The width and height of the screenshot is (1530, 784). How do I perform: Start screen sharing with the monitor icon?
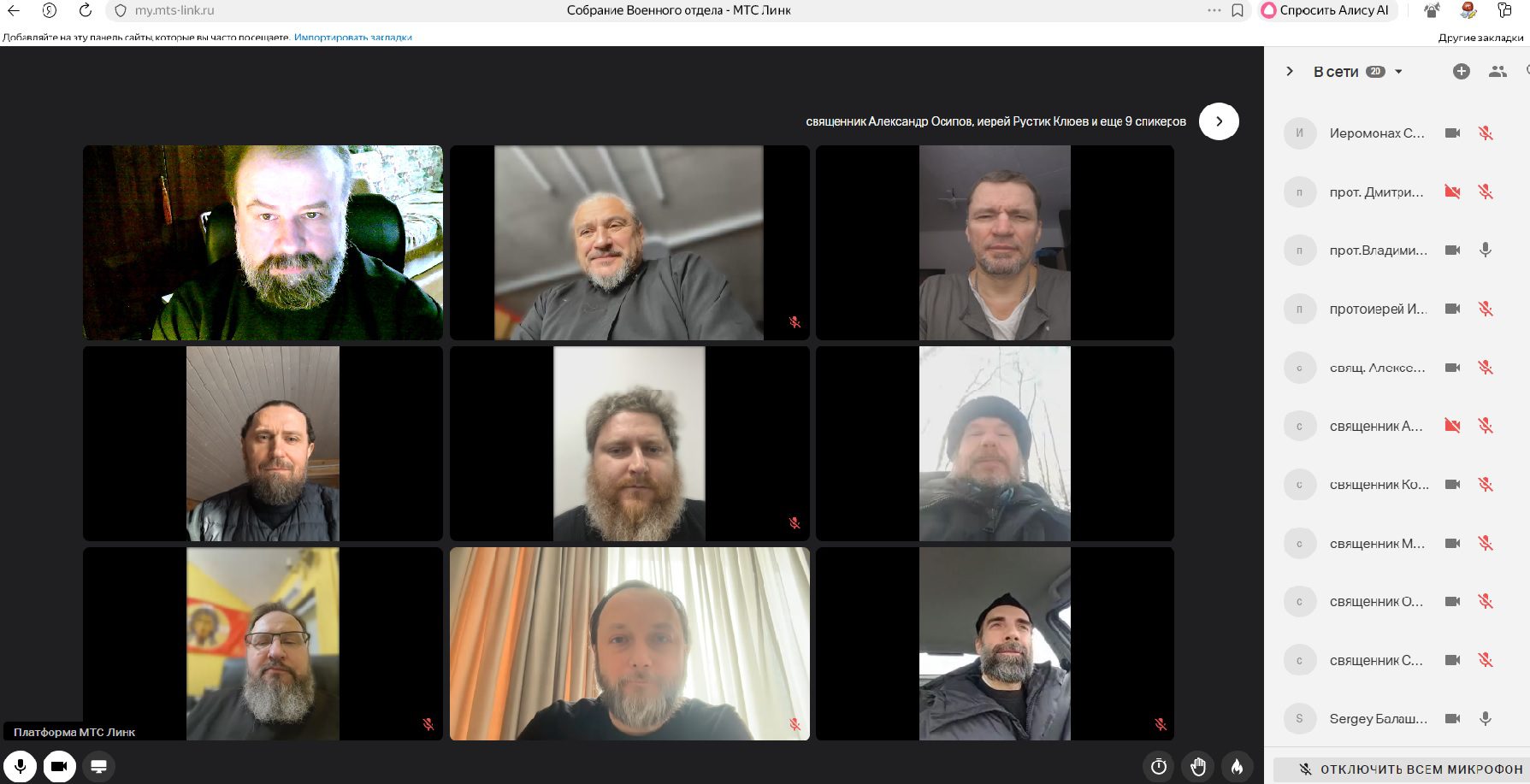click(98, 766)
